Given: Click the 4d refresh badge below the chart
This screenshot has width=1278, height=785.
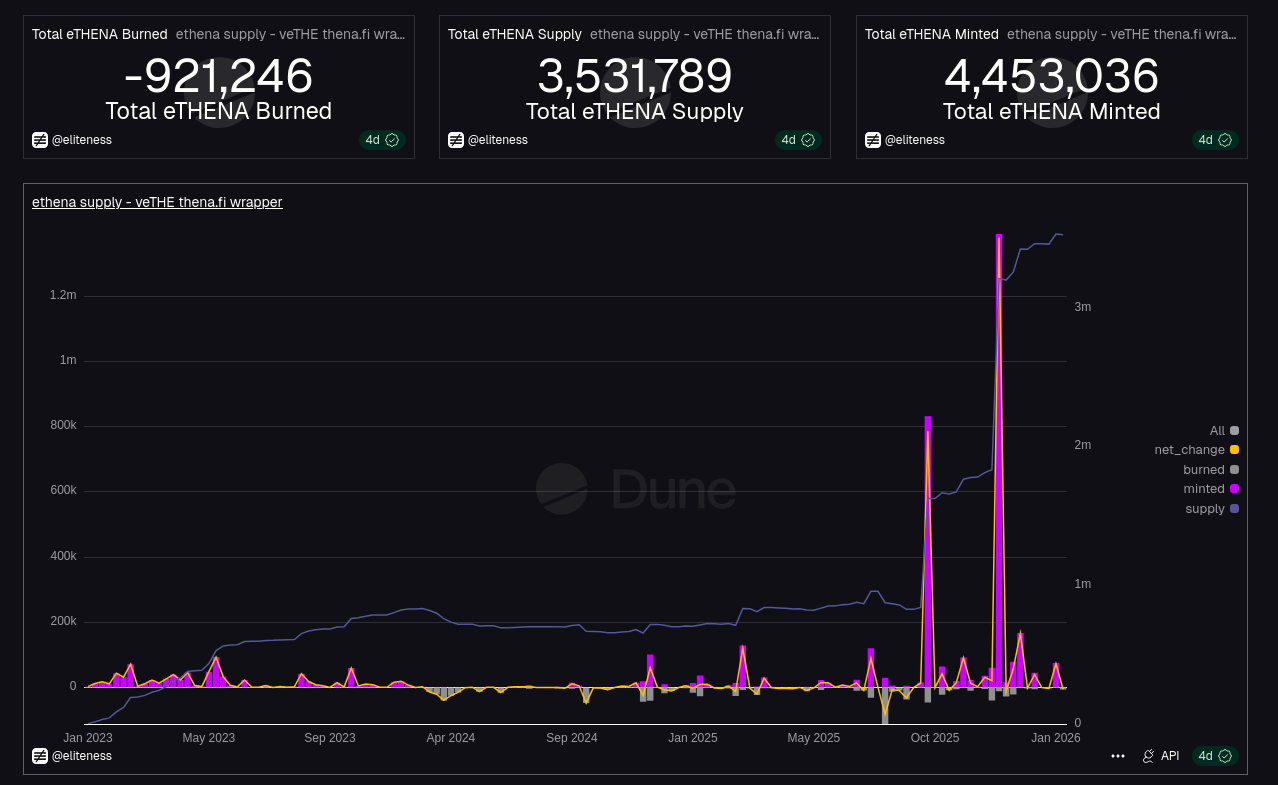Looking at the screenshot, I should (1214, 756).
